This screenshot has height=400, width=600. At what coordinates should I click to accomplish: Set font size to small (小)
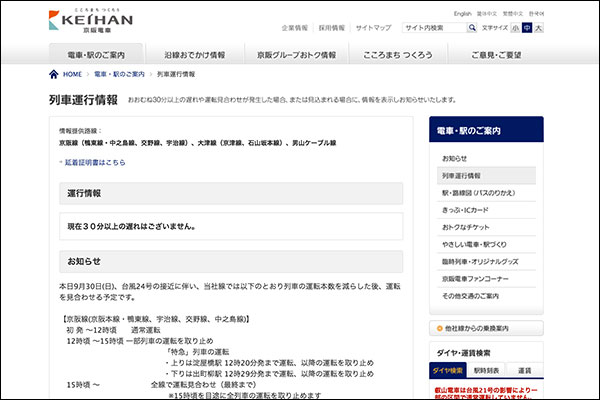point(514,29)
